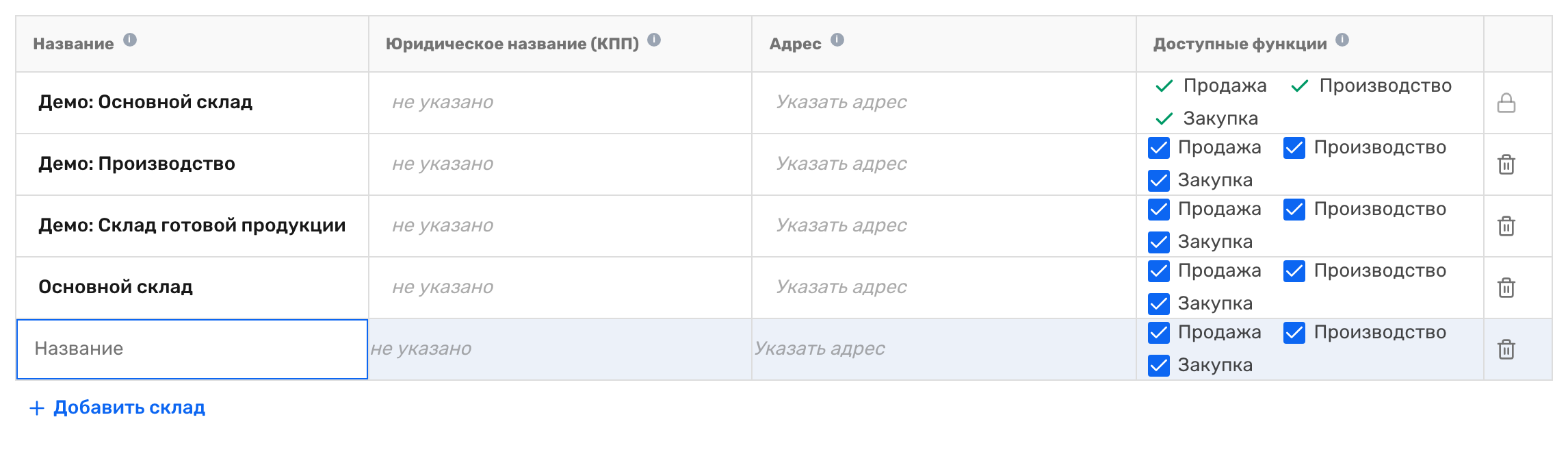Click trash icon in Основной склад row
The height and width of the screenshot is (452, 1568).
click(1506, 288)
